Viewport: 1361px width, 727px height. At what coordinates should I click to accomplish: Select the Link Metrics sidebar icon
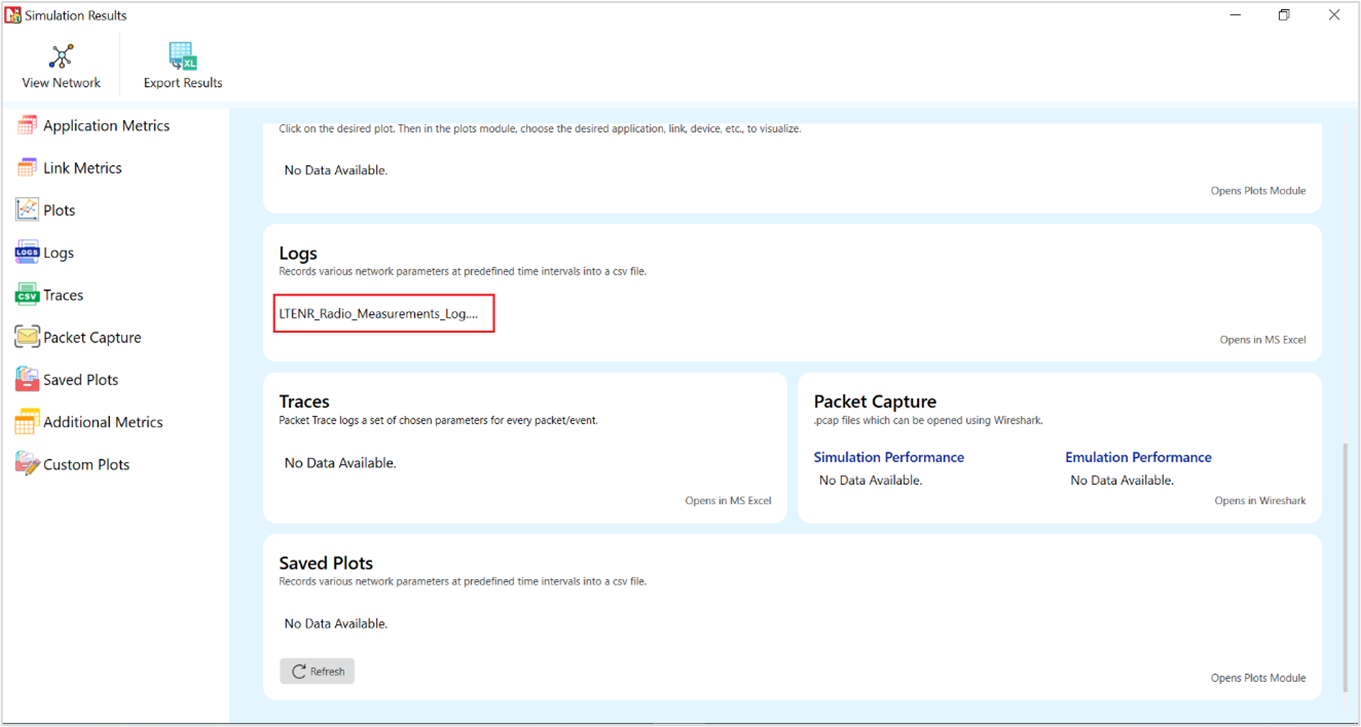pos(27,168)
